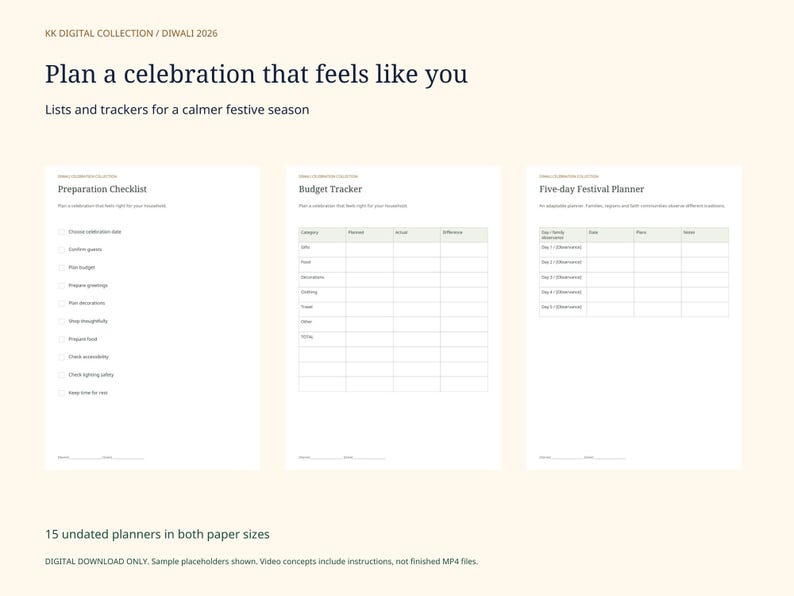Select the 'Planned' column header in Budget Tracker
This screenshot has height=596, width=794.
[370, 234]
